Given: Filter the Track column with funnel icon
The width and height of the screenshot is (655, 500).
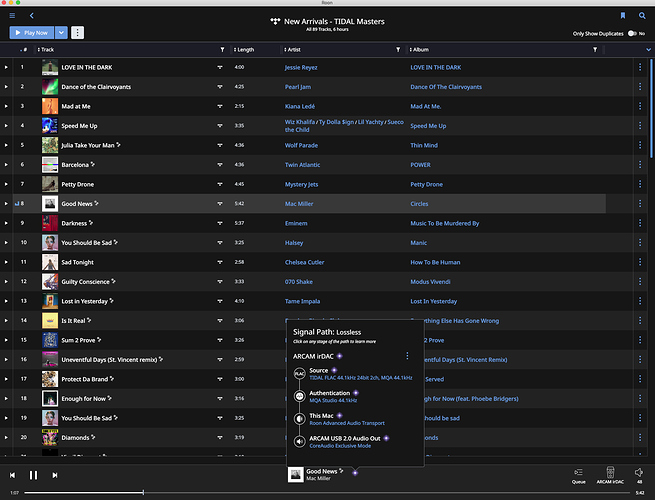Looking at the screenshot, I should tap(222, 50).
